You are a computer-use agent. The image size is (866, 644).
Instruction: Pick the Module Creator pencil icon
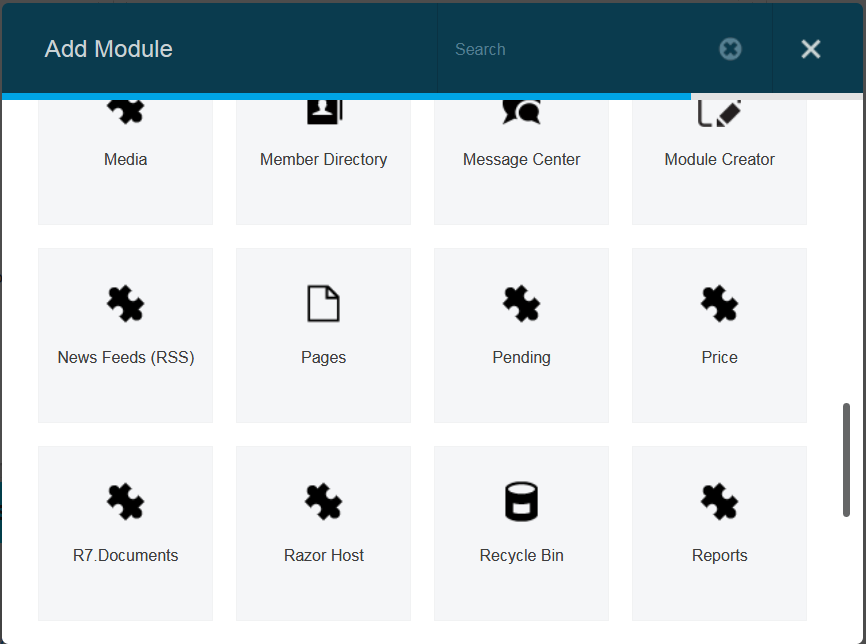coord(719,114)
